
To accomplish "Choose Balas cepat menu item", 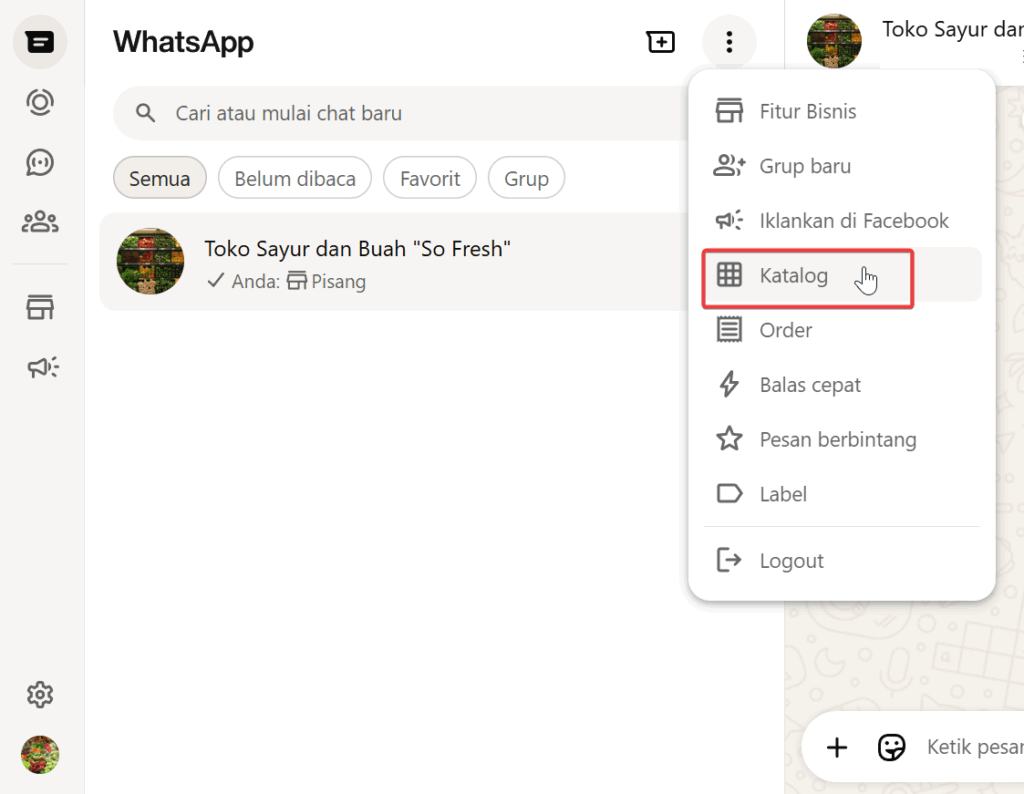I will [x=809, y=385].
